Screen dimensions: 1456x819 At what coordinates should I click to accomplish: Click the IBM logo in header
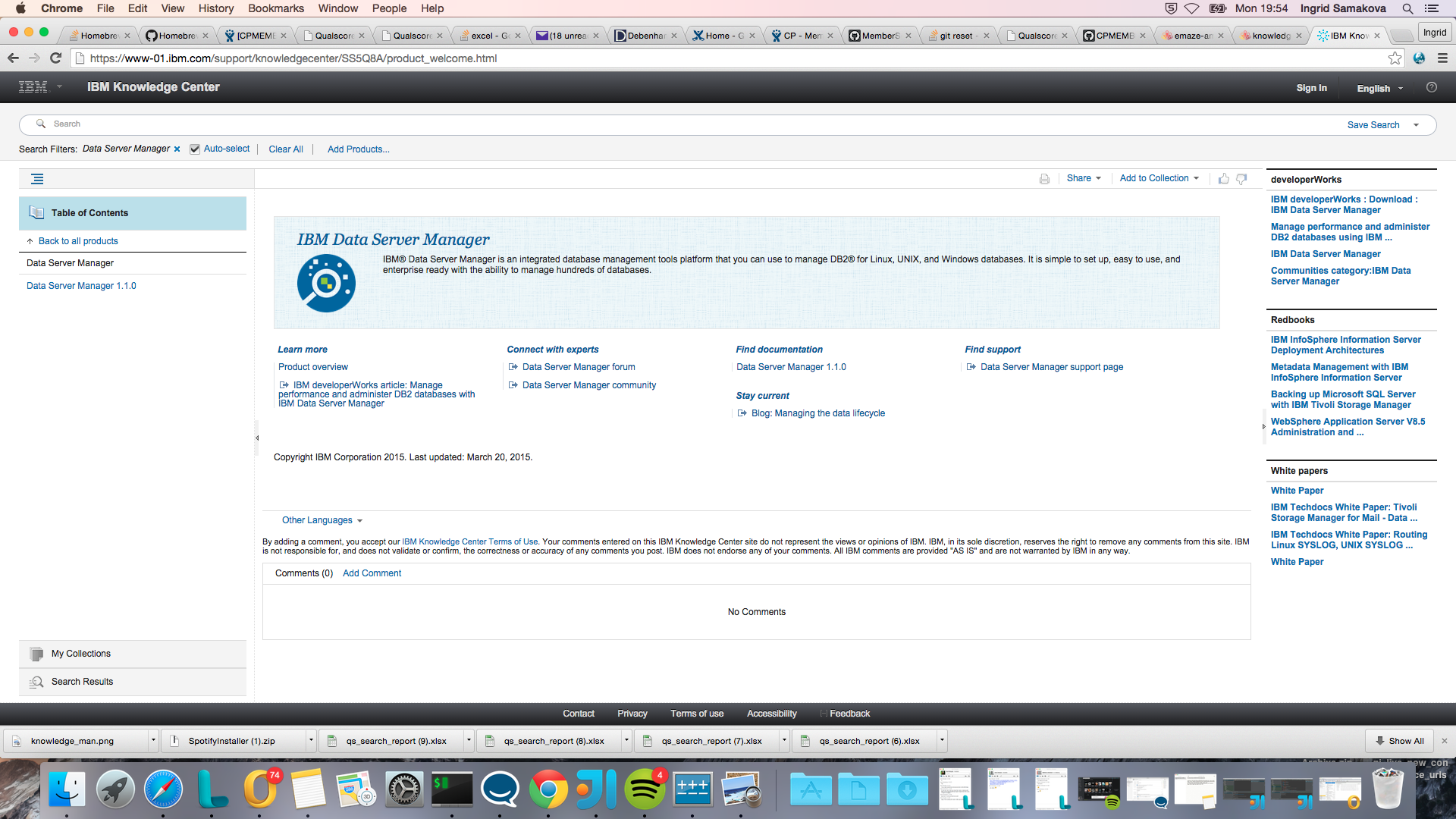pos(33,87)
